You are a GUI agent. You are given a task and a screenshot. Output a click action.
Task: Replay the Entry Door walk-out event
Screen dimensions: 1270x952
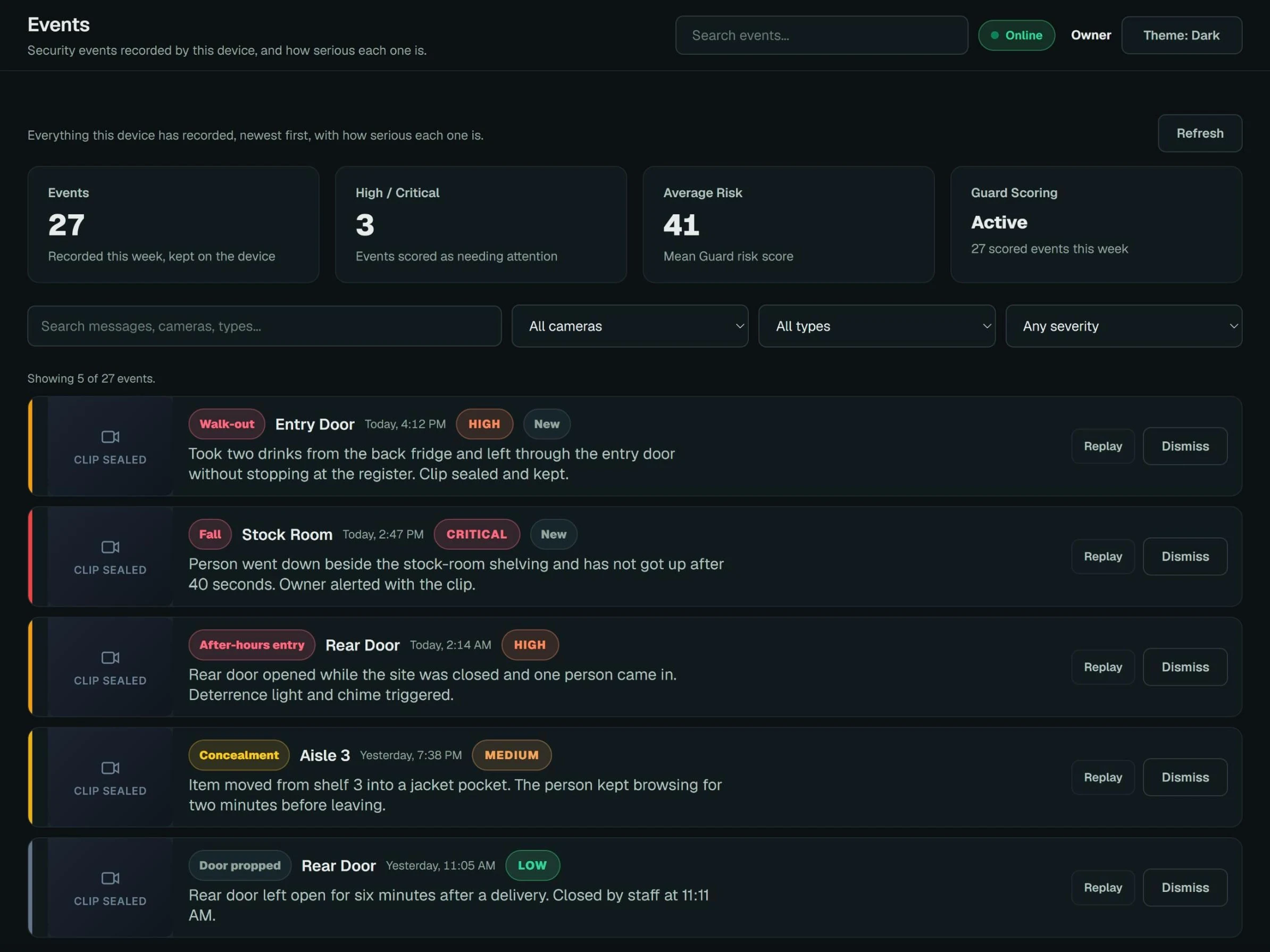(1102, 446)
